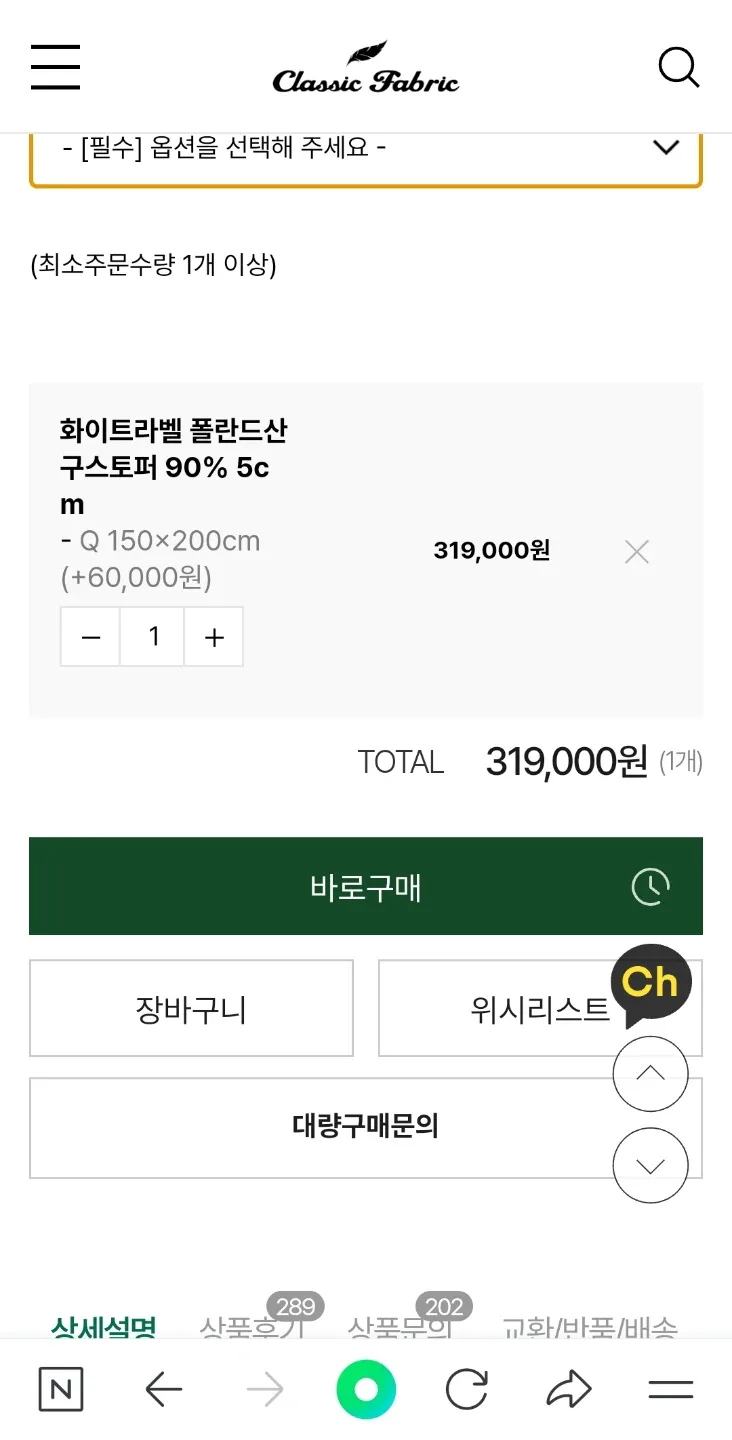Expand the required option dropdown
732x1440 pixels.
point(366,149)
